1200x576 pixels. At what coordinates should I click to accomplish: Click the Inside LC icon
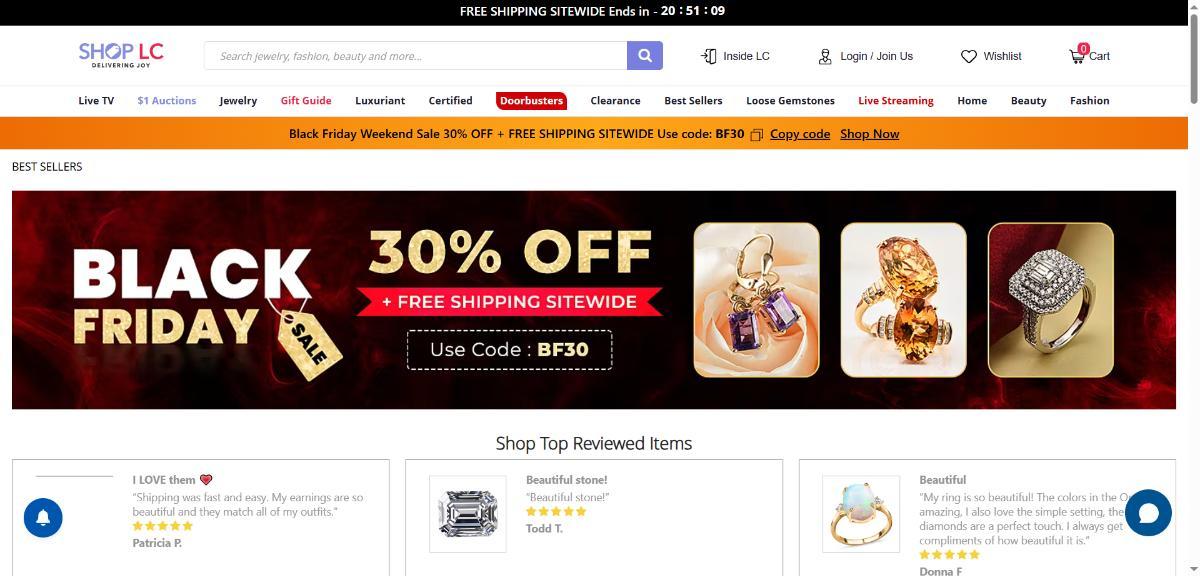tap(709, 56)
